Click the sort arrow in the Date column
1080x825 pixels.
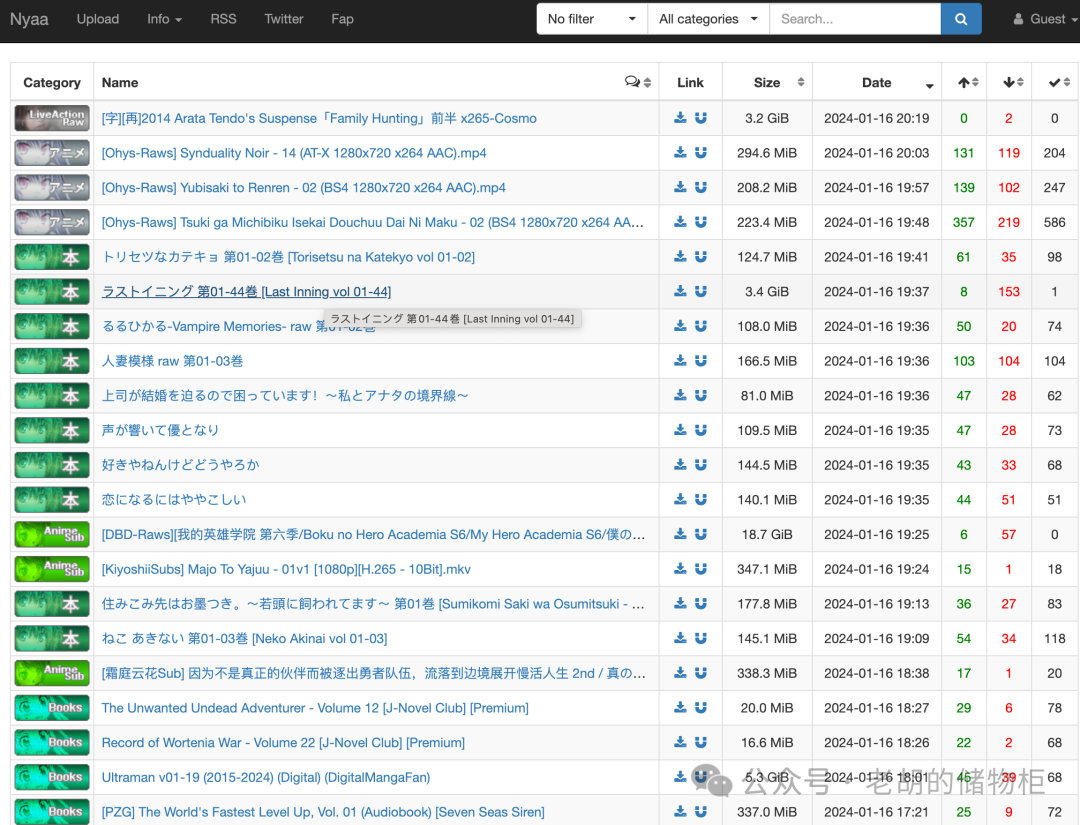pos(930,86)
